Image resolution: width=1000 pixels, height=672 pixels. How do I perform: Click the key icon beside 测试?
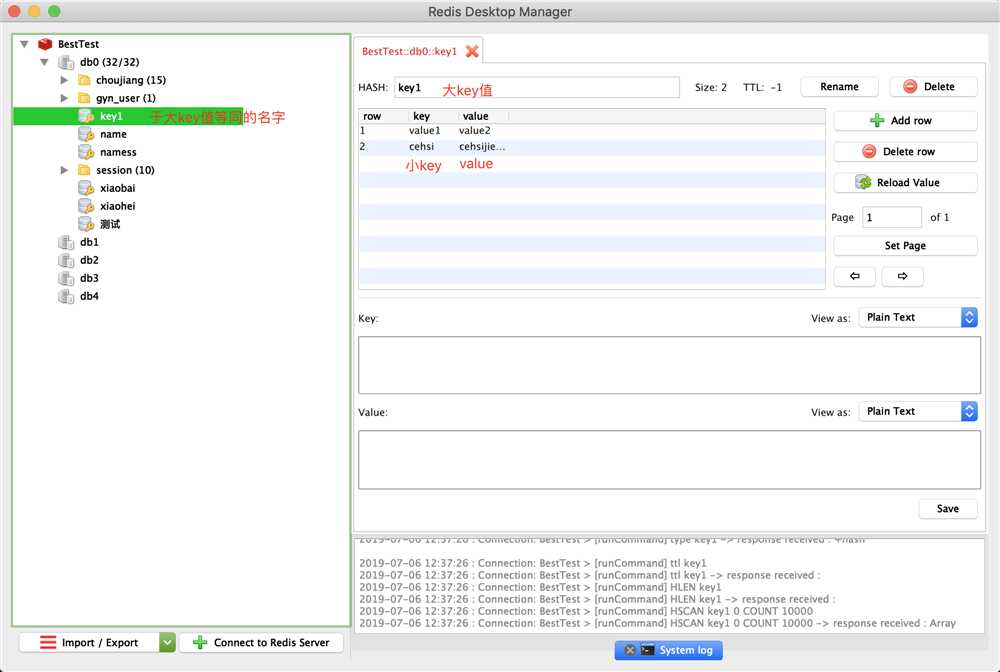tap(86, 224)
